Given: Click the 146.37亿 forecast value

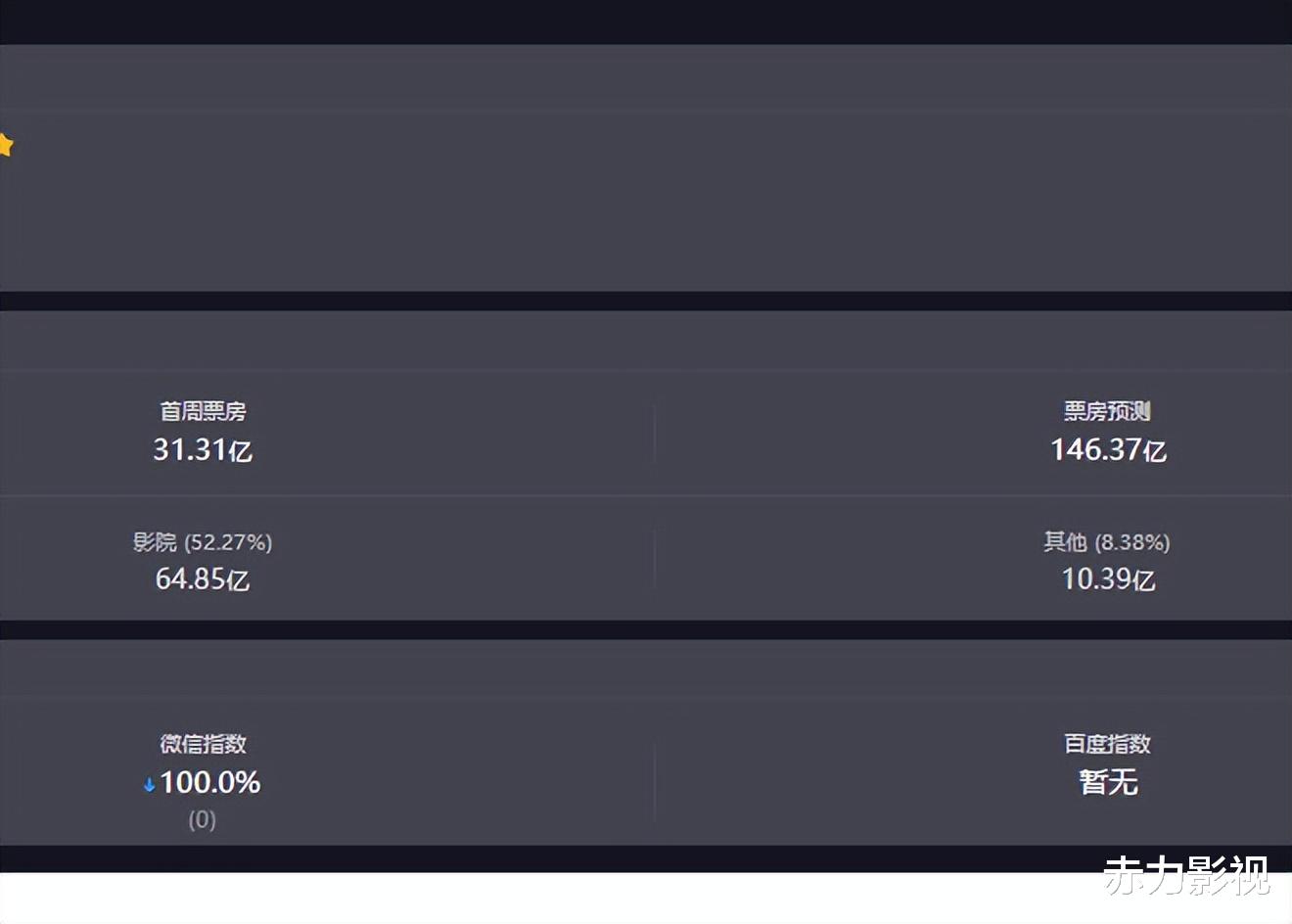Looking at the screenshot, I should [x=1108, y=450].
